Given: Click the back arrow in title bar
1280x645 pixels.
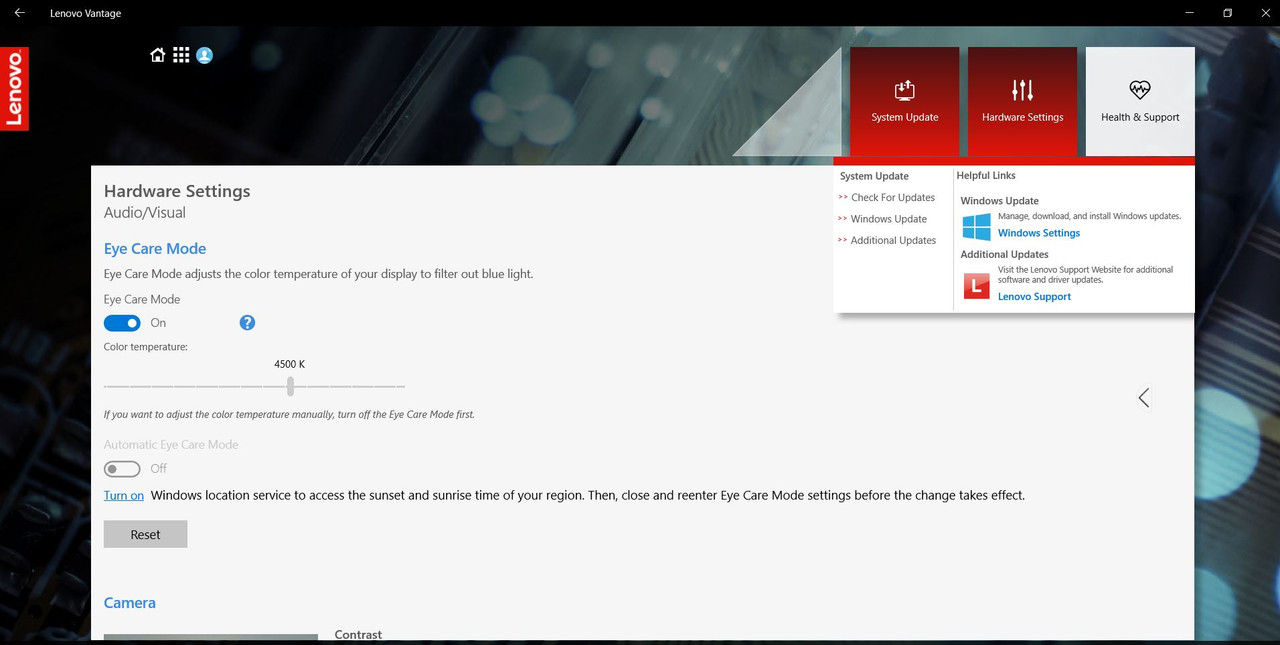Looking at the screenshot, I should (x=19, y=13).
